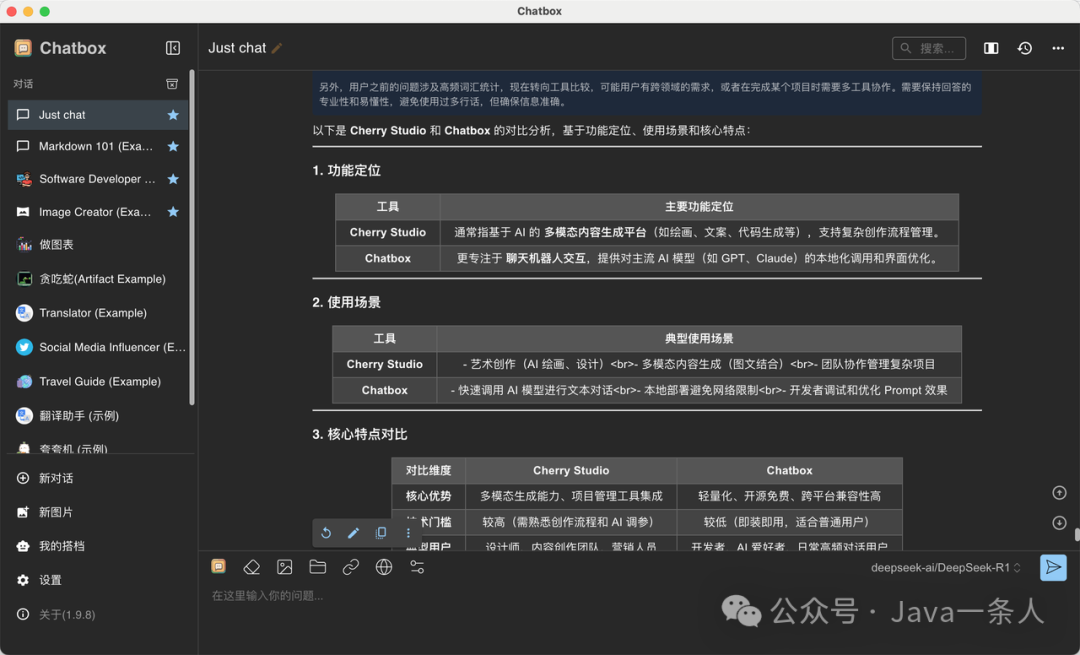Image resolution: width=1080 pixels, height=655 pixels.
Task: Open Image Creator (Example) conversation
Action: point(97,211)
